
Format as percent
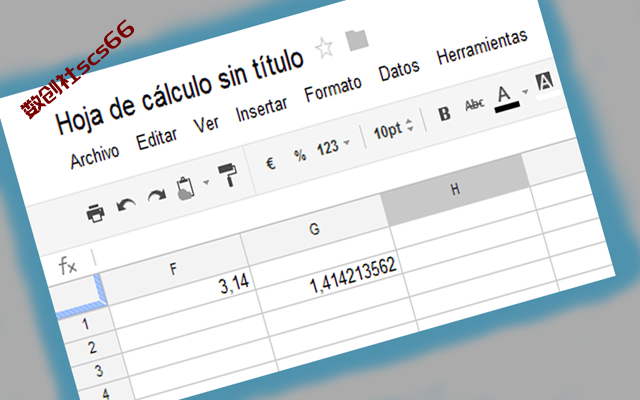pyautogui.click(x=300, y=156)
